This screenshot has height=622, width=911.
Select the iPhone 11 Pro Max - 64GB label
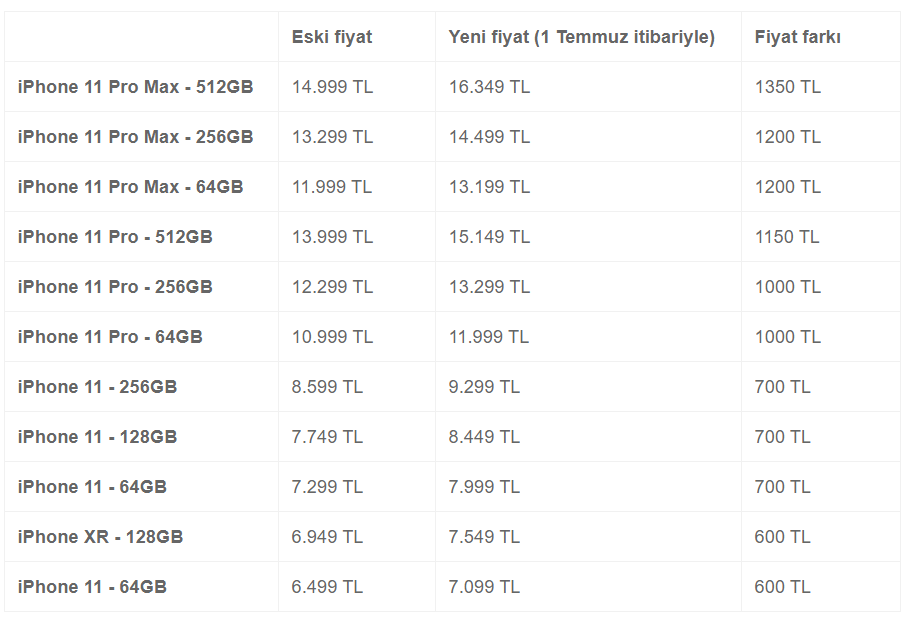coord(130,187)
